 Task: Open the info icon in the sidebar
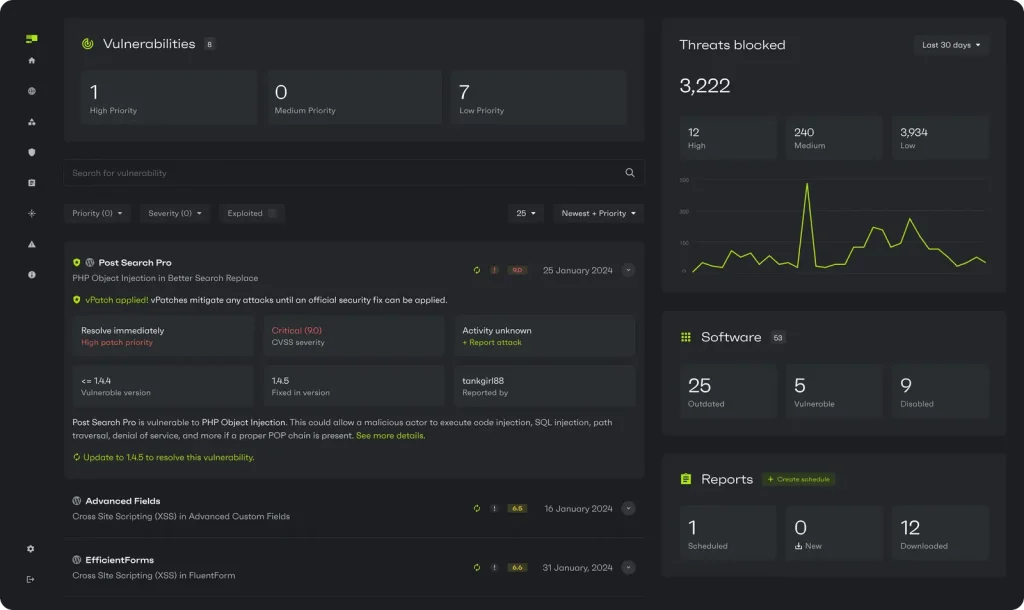click(32, 274)
